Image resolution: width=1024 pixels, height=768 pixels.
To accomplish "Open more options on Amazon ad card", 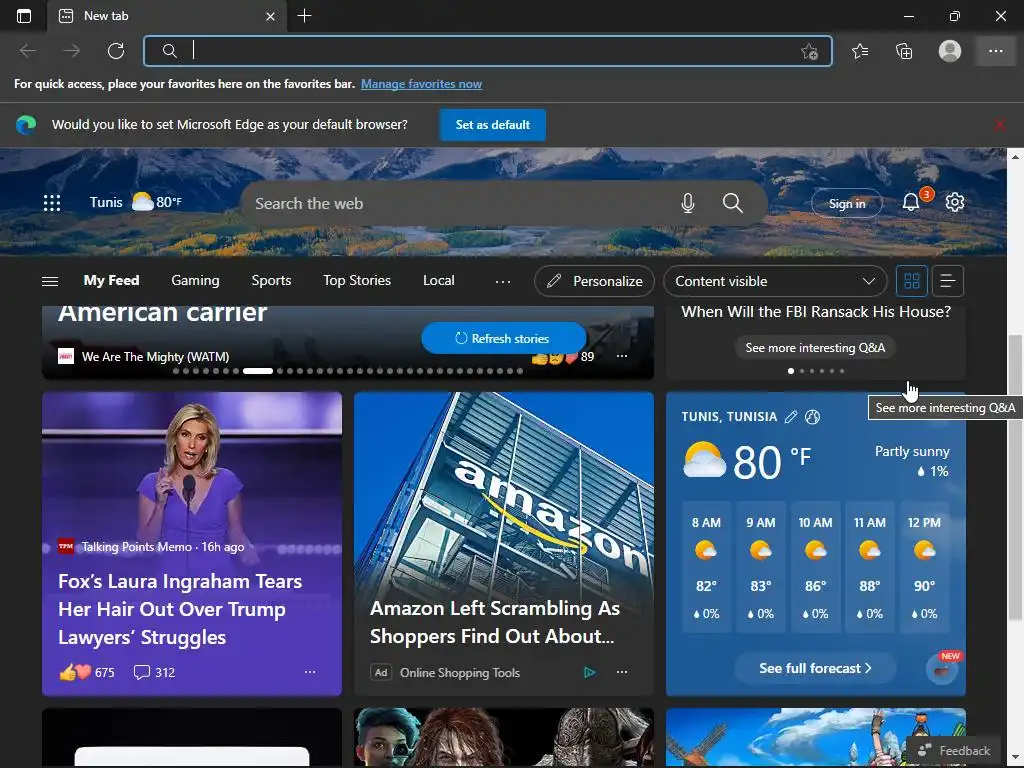I will [622, 672].
